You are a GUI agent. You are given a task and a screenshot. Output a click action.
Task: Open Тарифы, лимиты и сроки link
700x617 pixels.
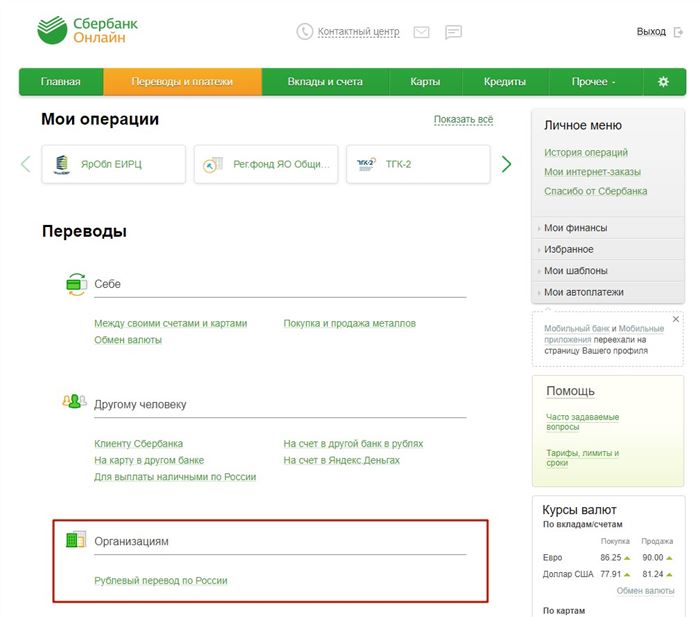tap(583, 458)
